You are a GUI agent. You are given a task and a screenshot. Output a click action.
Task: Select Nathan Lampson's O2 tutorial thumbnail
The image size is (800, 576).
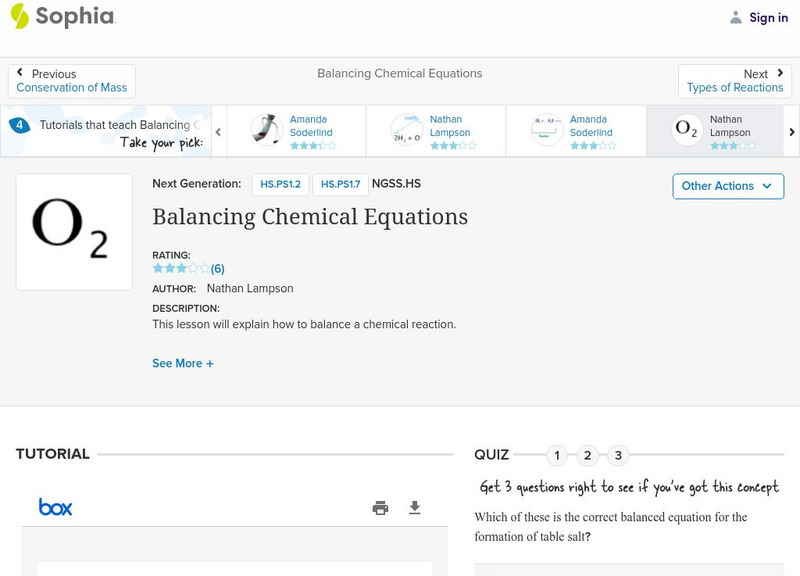pos(687,129)
